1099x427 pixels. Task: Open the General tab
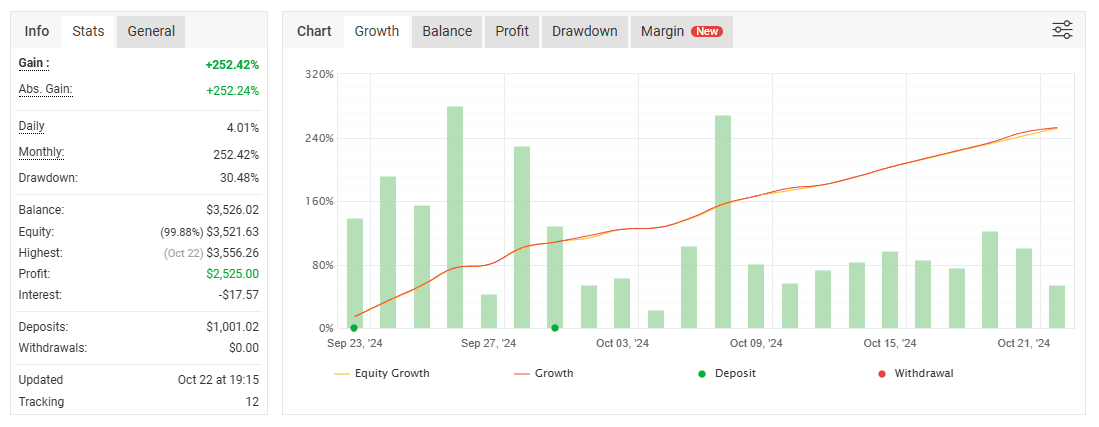coord(151,32)
